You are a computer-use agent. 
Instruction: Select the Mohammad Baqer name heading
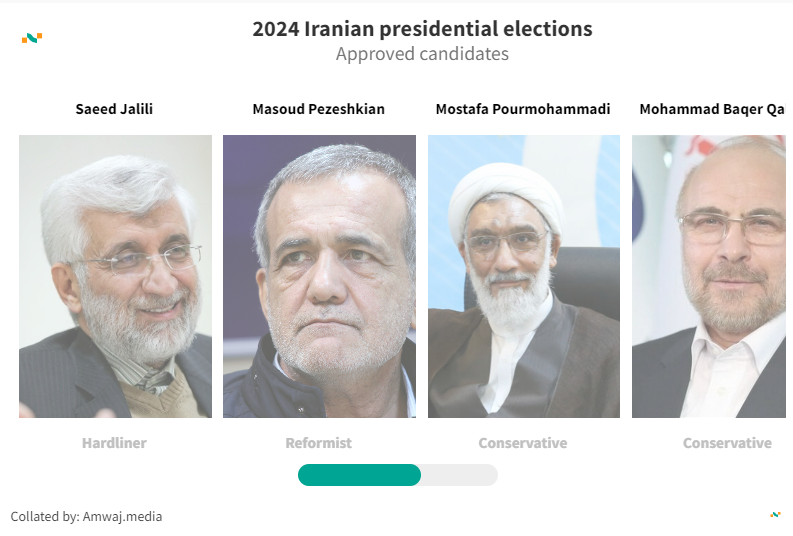[x=712, y=109]
